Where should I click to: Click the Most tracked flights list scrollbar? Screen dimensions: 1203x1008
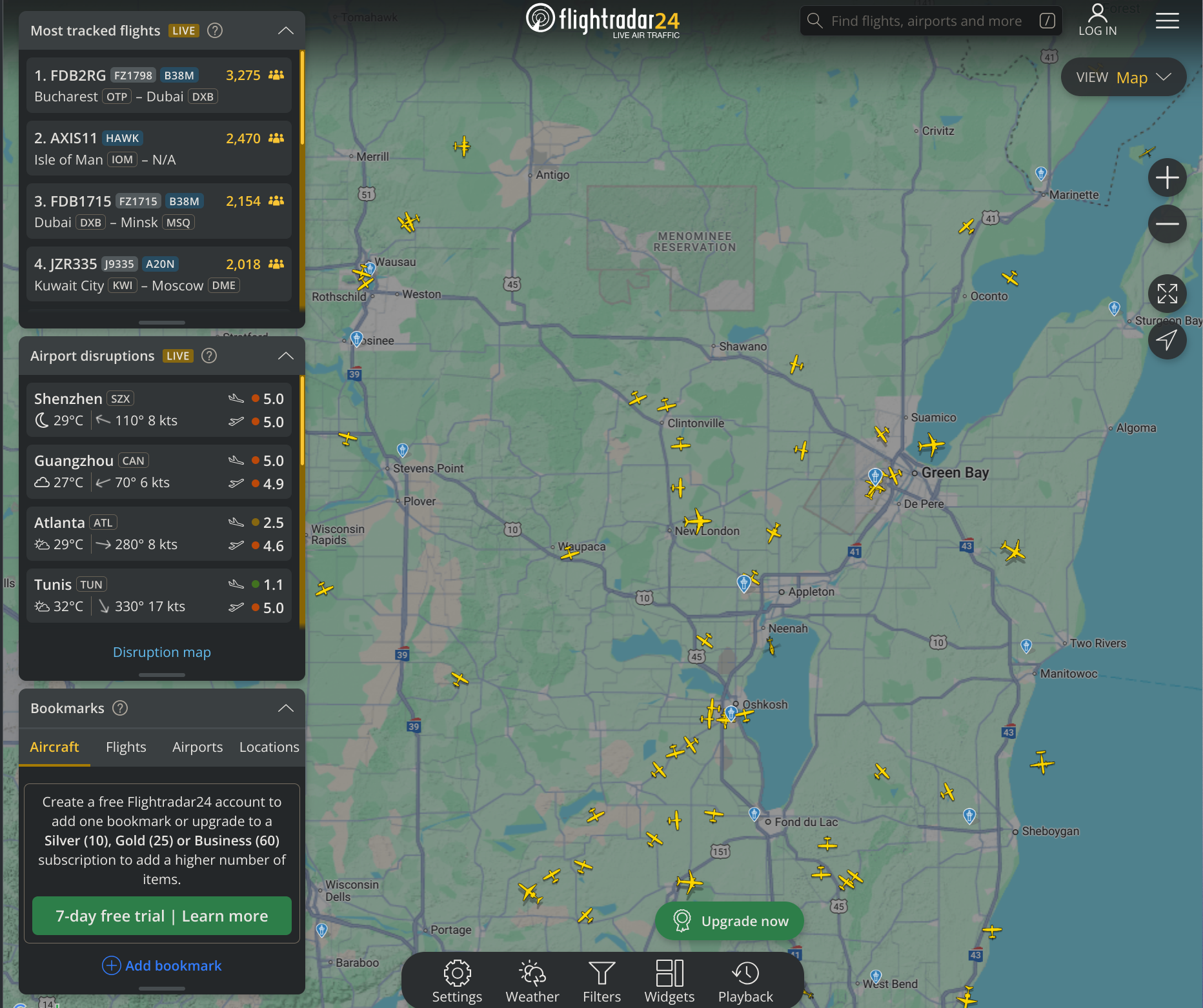302,97
